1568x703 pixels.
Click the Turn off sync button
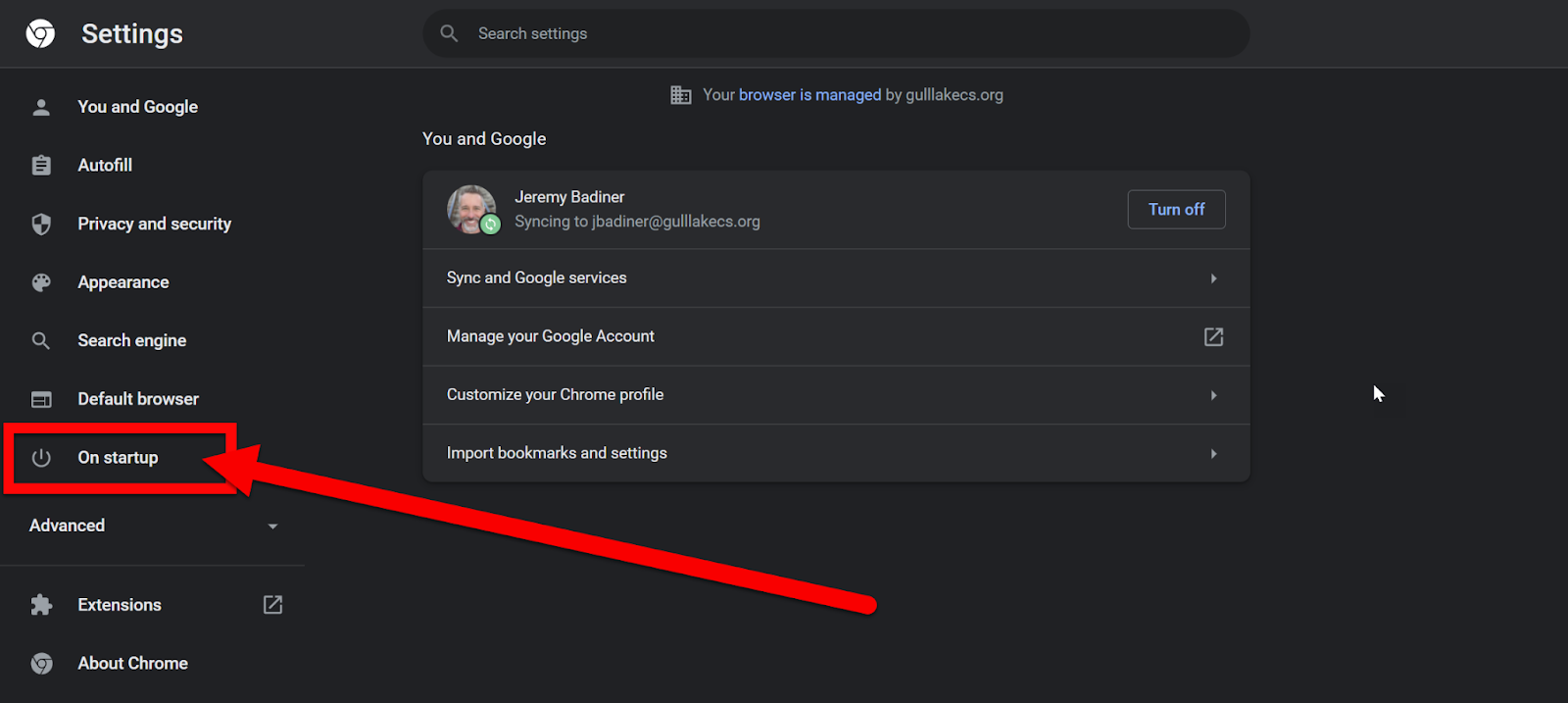point(1176,210)
